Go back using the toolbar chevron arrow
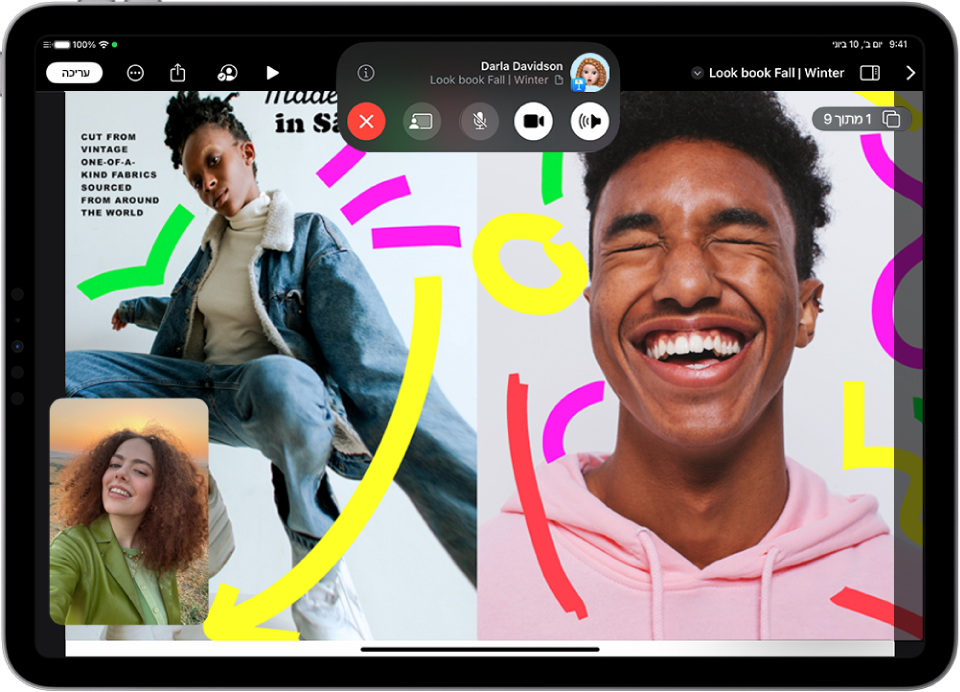 910,73
